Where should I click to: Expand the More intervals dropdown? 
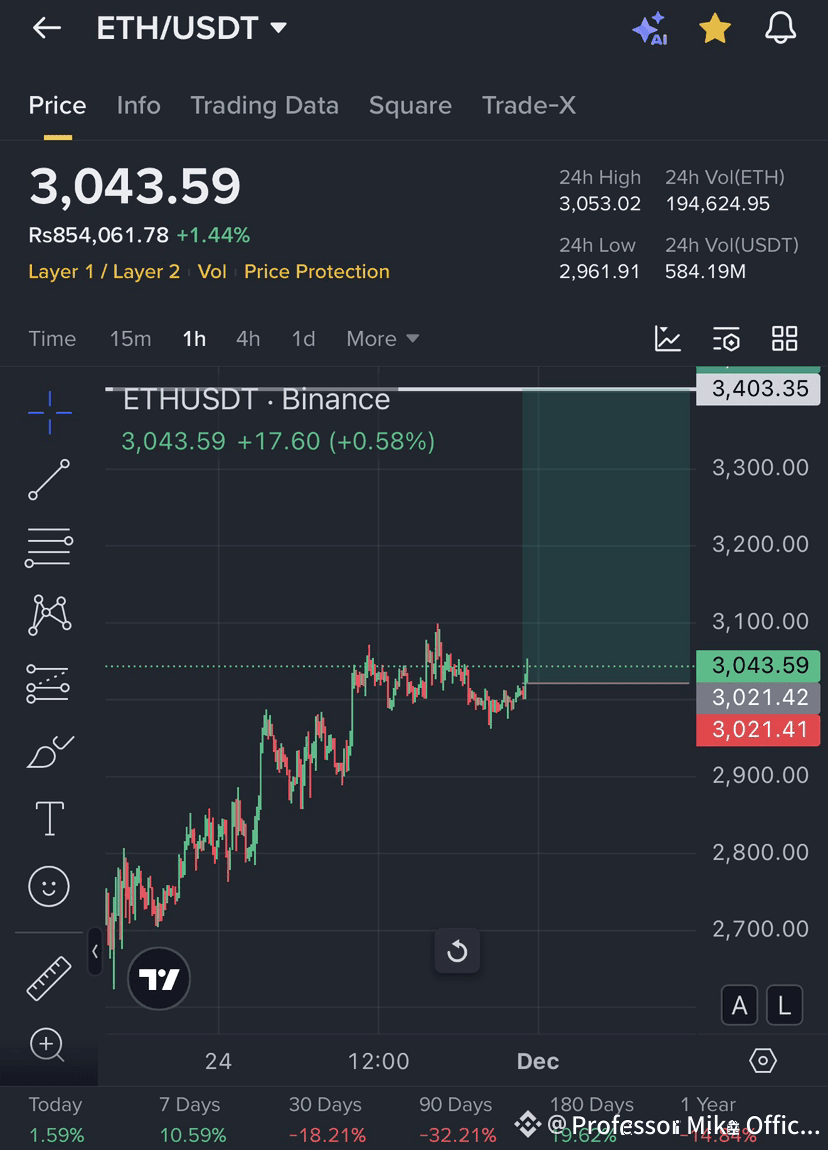pyautogui.click(x=383, y=339)
